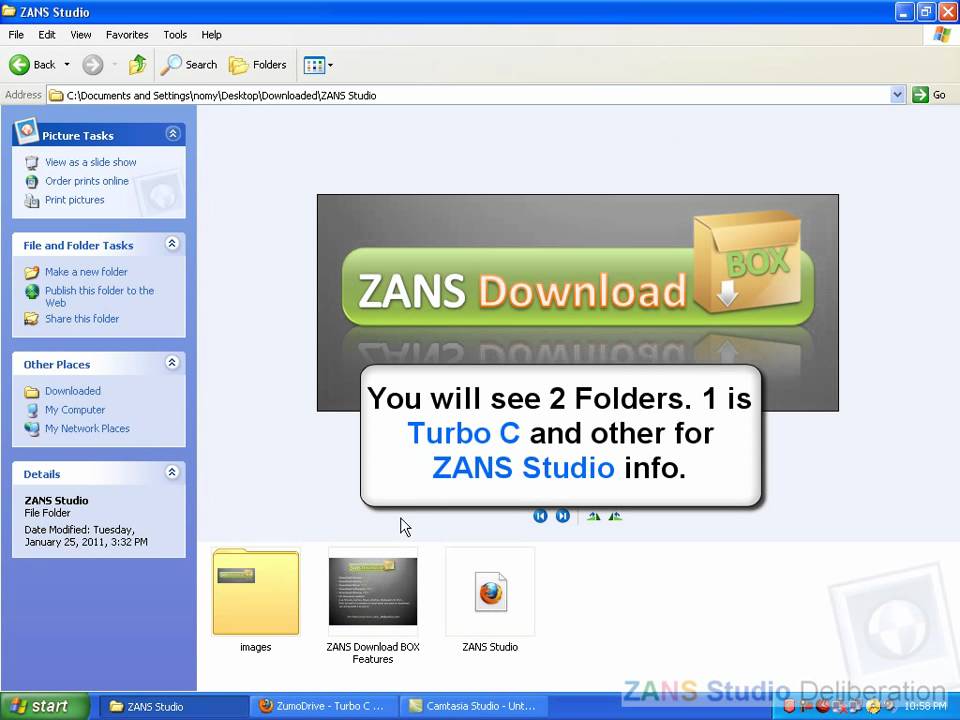Open the Help menu
Image resolution: width=960 pixels, height=720 pixels.
pos(211,35)
